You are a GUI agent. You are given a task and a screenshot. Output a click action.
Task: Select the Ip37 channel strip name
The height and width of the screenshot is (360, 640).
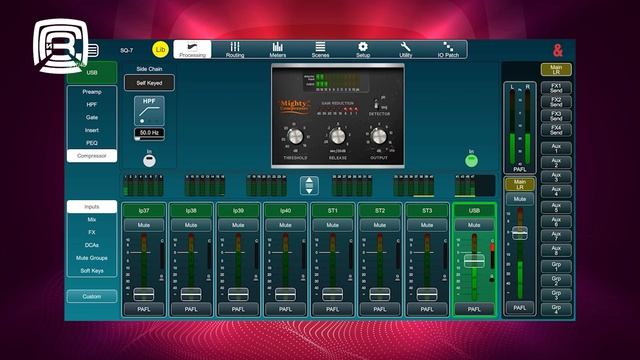click(x=144, y=211)
